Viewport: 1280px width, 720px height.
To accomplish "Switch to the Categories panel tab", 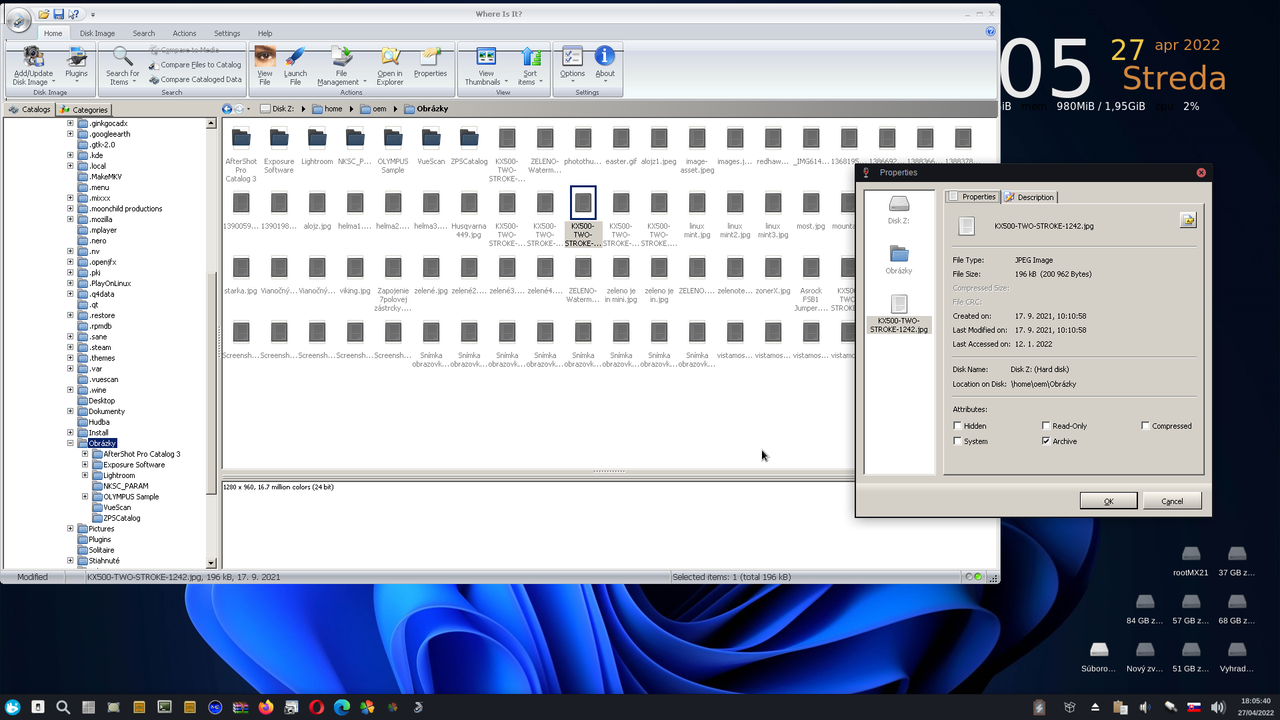I will 83,110.
